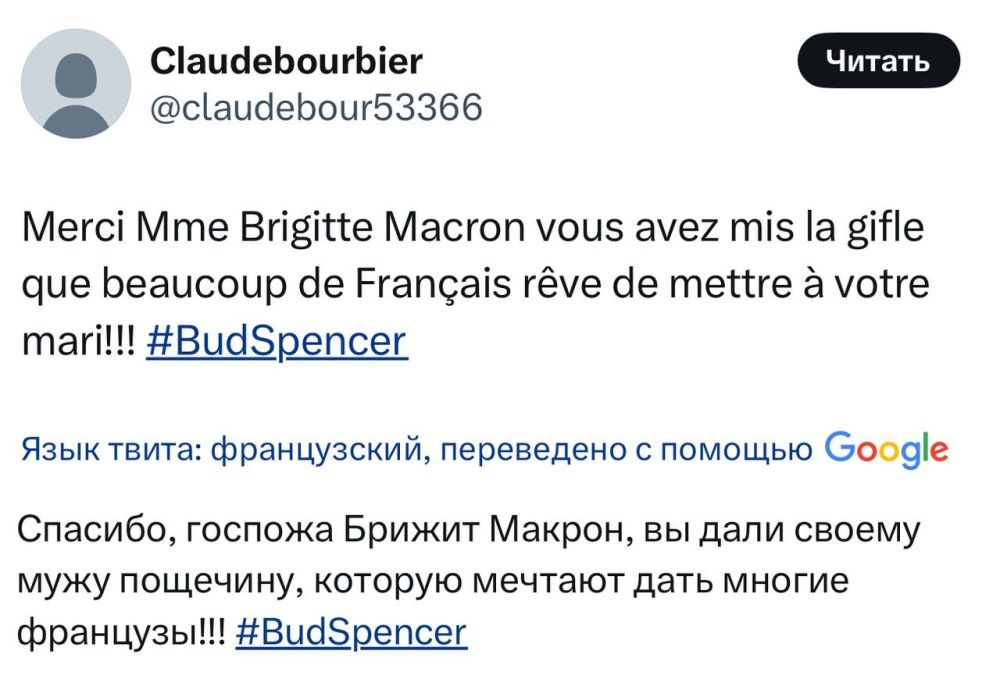Click the word "французы!!!" in the translation
Viewport: 1000px width, 697px height.
(x=121, y=631)
